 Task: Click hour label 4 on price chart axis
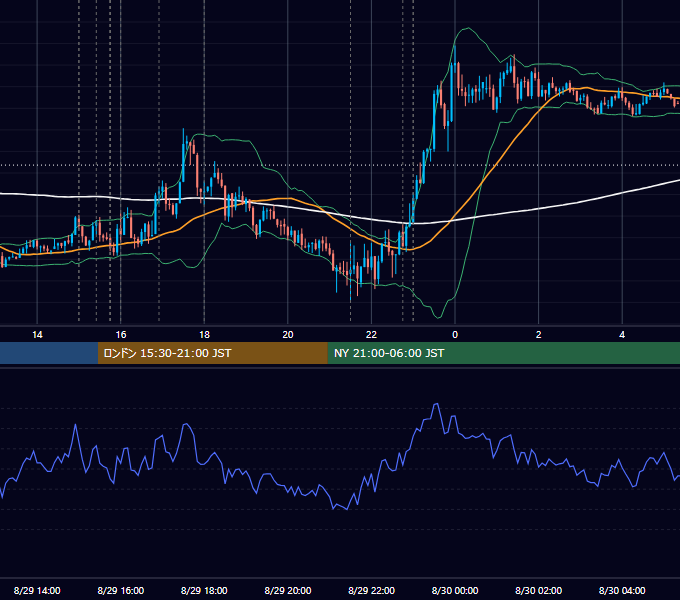coord(622,335)
